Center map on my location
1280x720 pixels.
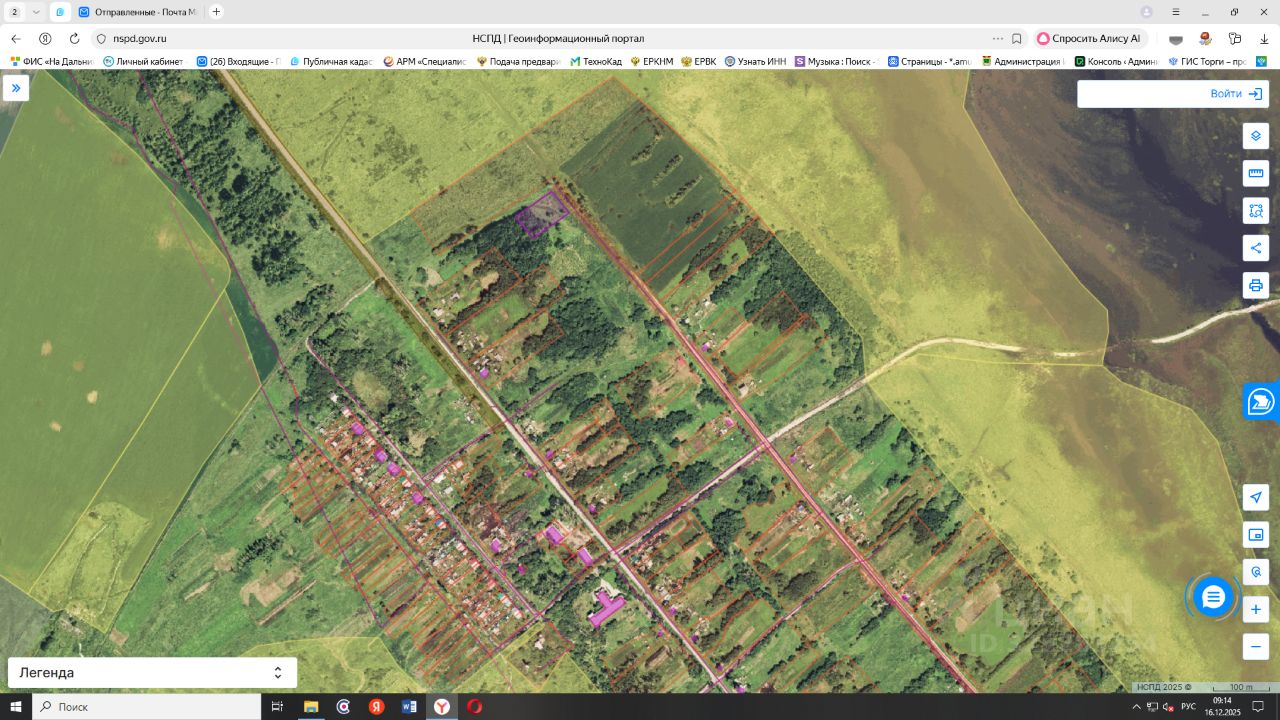1255,498
